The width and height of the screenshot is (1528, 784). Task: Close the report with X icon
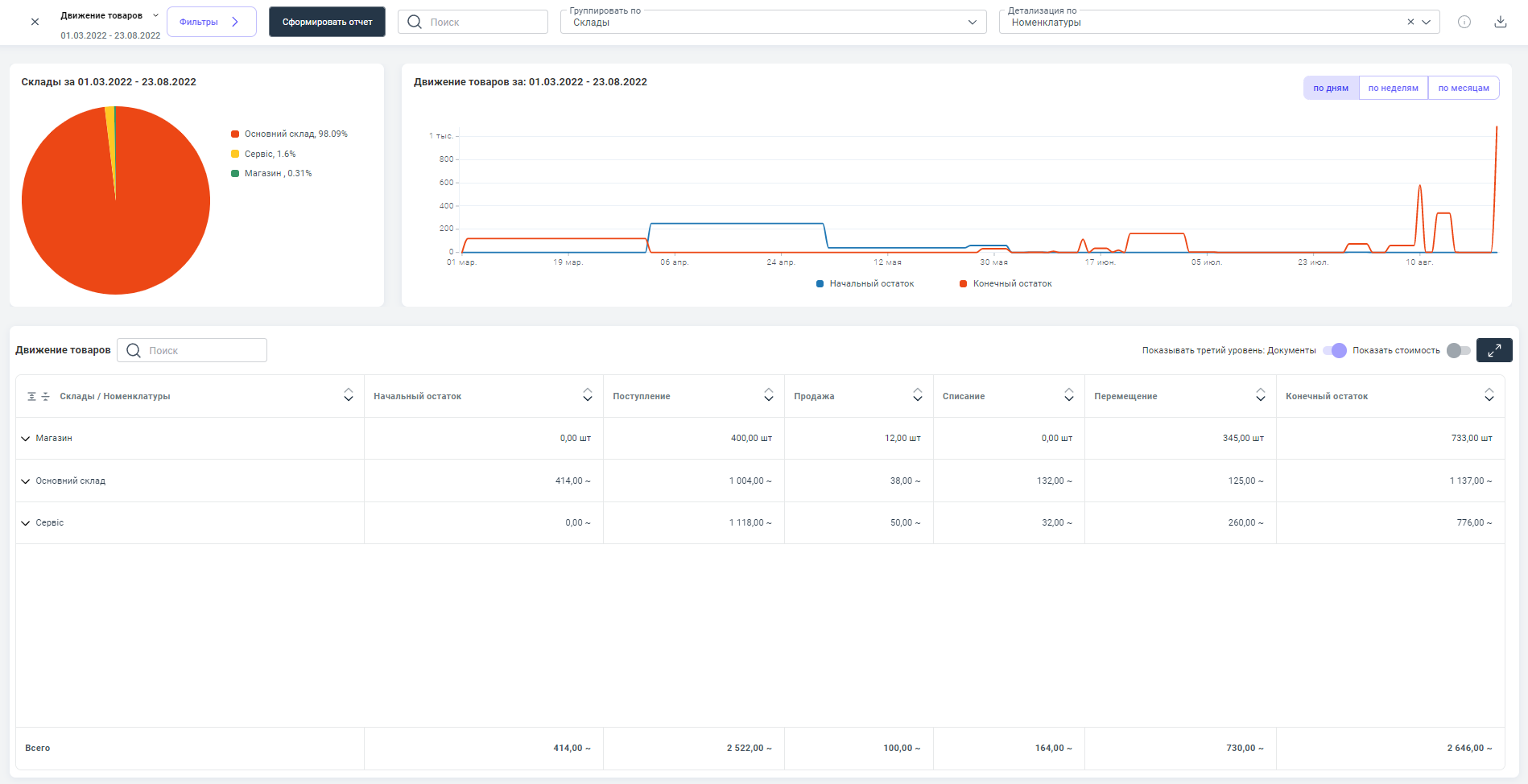click(35, 22)
